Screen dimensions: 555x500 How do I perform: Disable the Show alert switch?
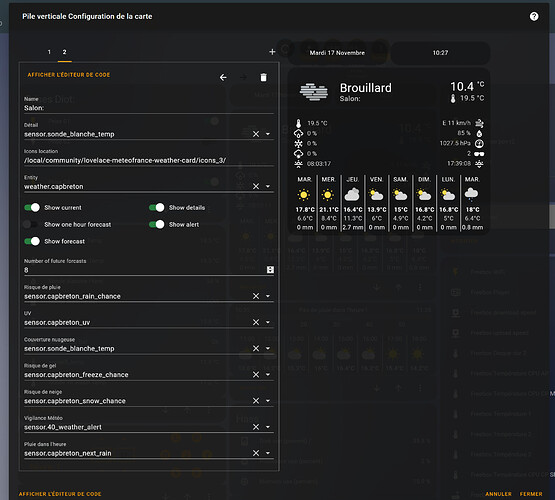click(156, 225)
